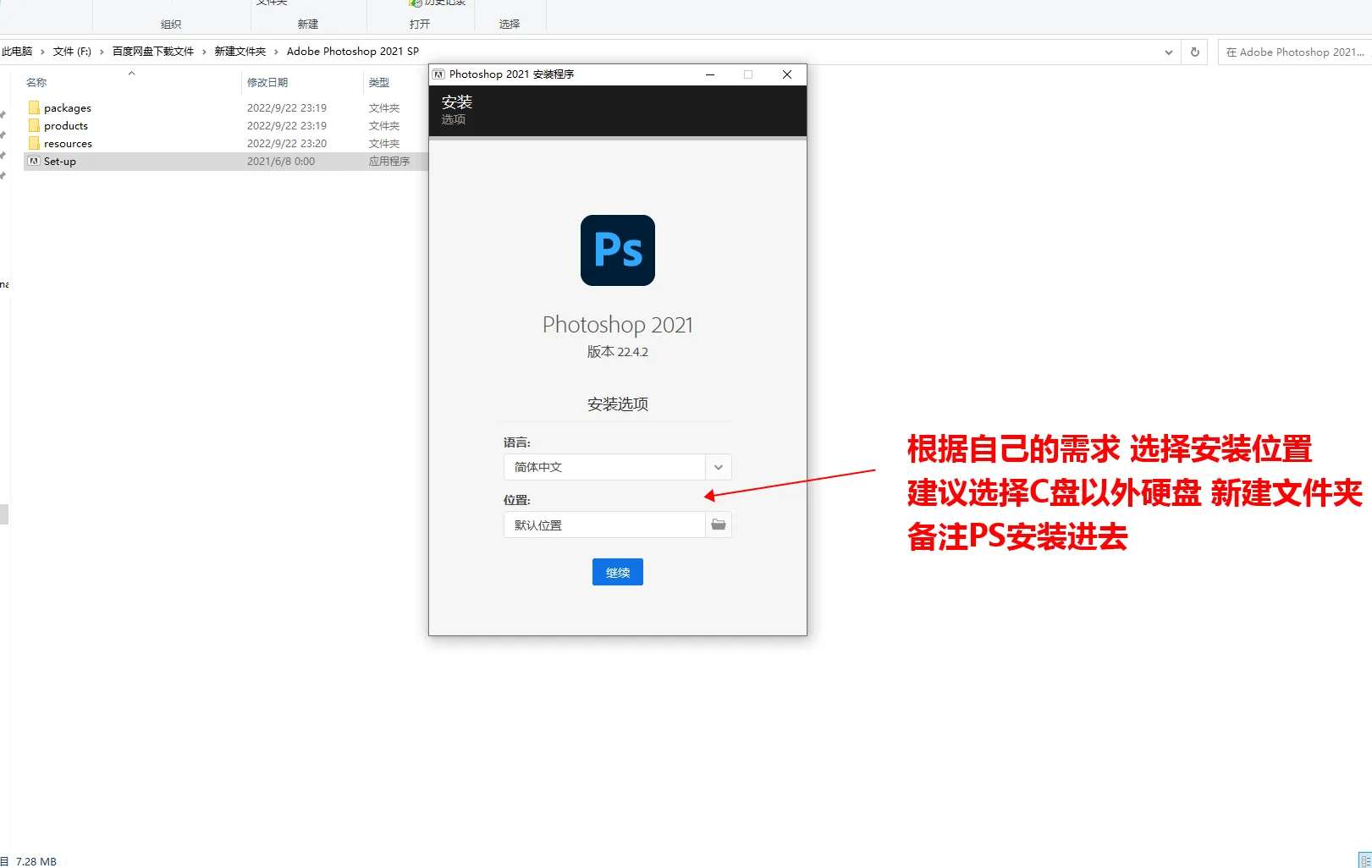This screenshot has width=1372, height=868.
Task: Open the resources folder
Action: (x=66, y=143)
